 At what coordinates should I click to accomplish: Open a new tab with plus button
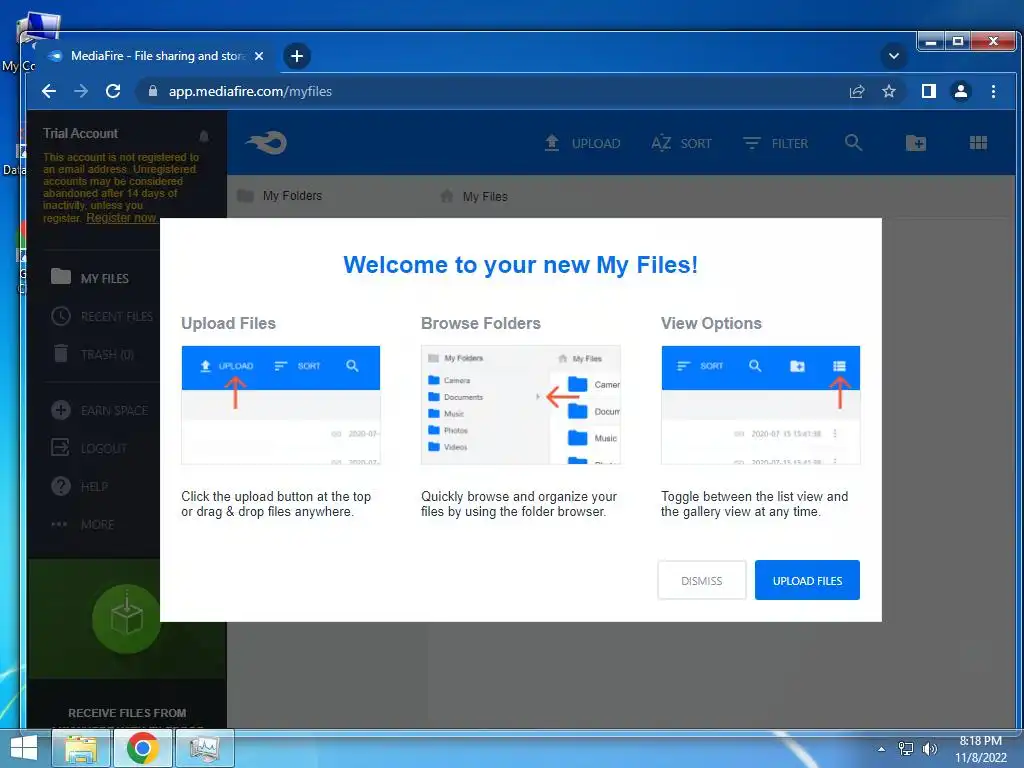296,56
